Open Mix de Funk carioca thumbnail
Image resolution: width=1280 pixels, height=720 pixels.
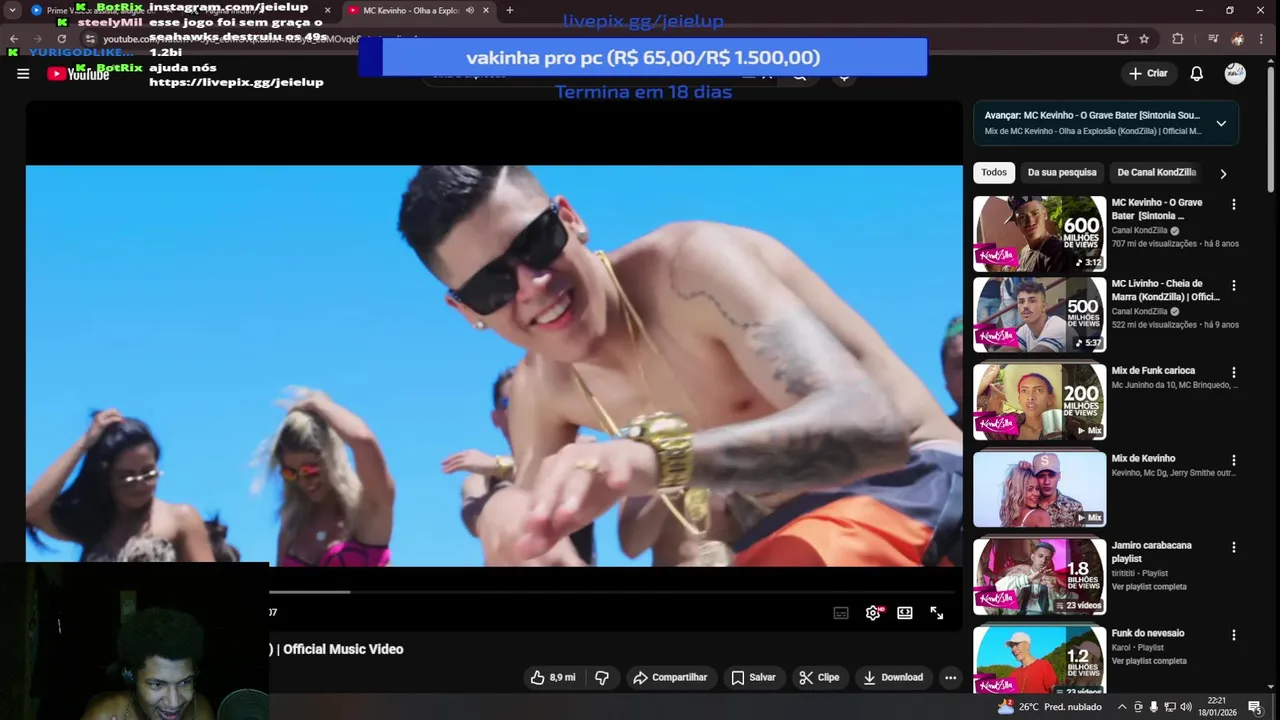[1040, 402]
